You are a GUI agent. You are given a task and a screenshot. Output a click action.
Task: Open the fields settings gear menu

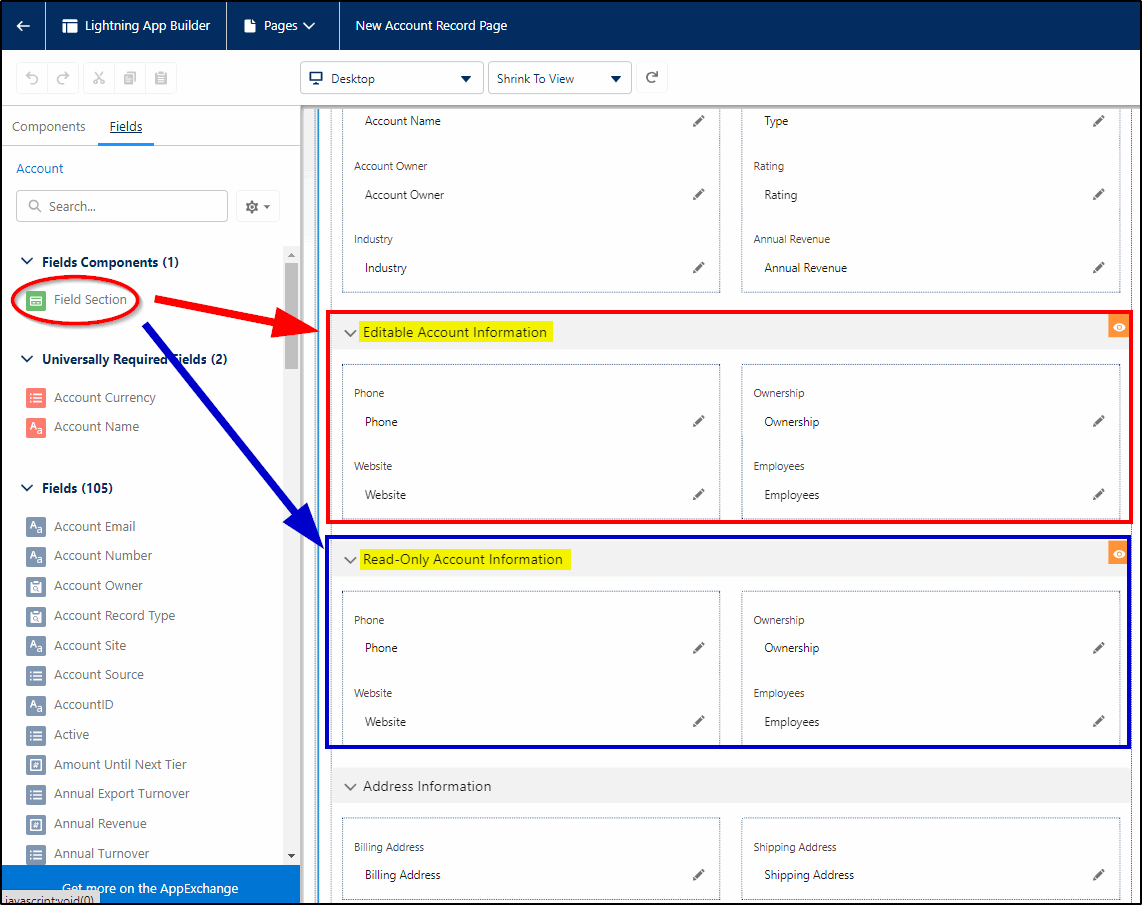(x=257, y=206)
